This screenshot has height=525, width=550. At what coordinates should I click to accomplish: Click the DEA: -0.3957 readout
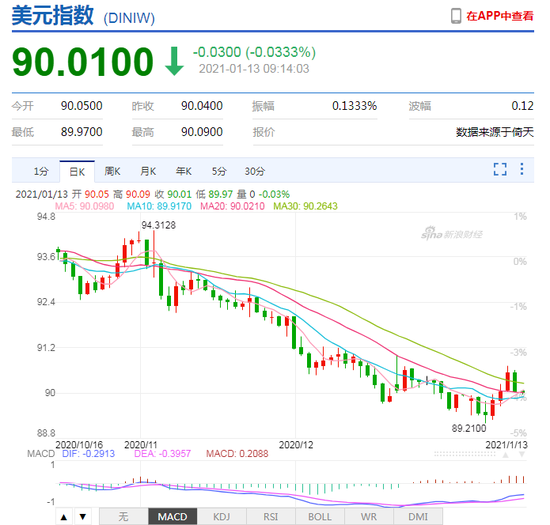point(162,453)
